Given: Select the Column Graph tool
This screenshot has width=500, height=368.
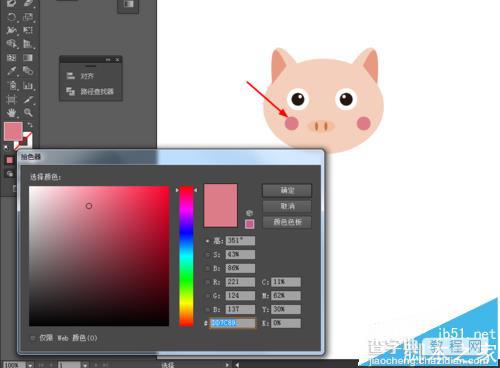Looking at the screenshot, I should click(28, 85).
